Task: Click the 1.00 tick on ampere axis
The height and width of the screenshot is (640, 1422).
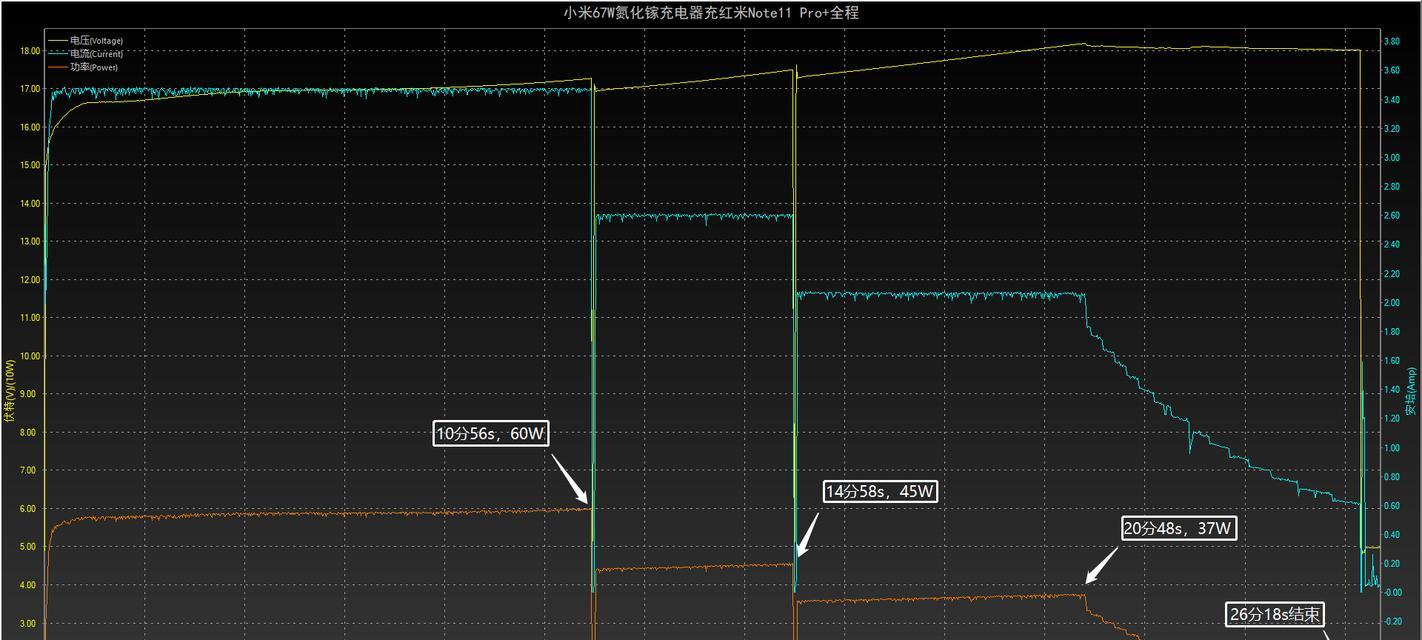Action: (x=1391, y=447)
